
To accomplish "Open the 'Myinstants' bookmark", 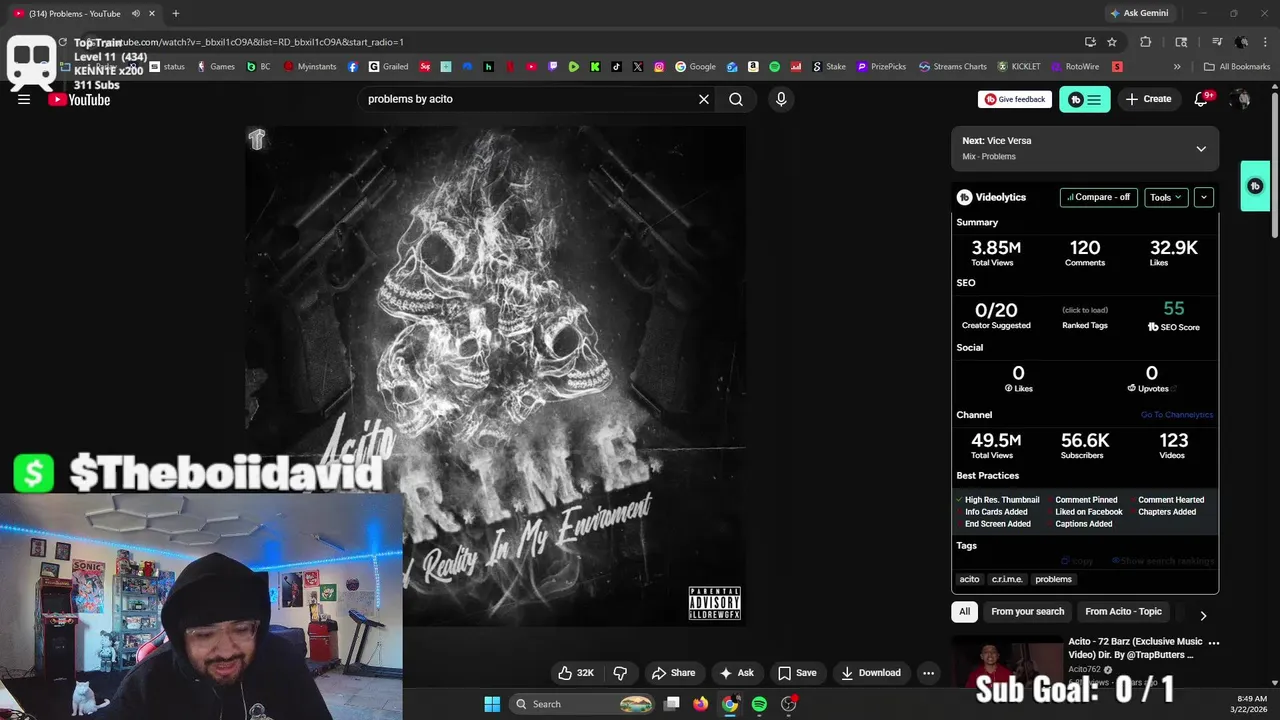I will [310, 67].
